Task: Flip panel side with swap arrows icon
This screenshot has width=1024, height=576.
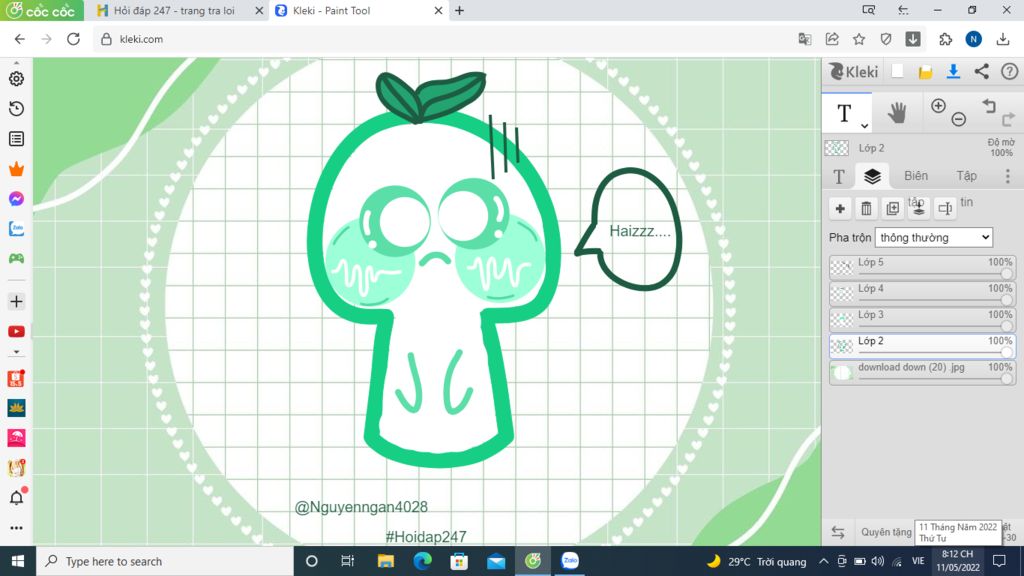Action: [838, 532]
